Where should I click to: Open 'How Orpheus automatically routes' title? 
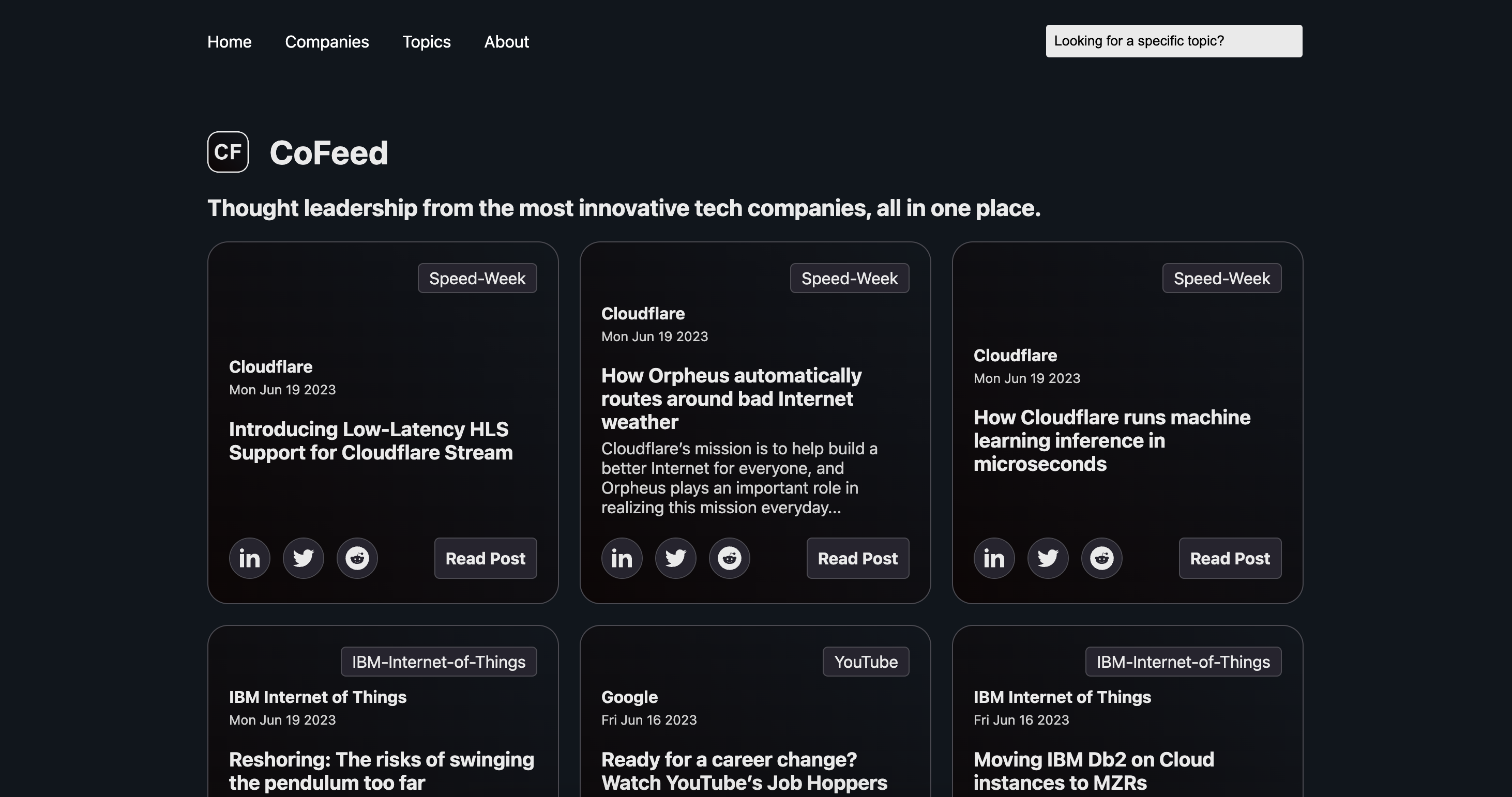[x=731, y=399]
